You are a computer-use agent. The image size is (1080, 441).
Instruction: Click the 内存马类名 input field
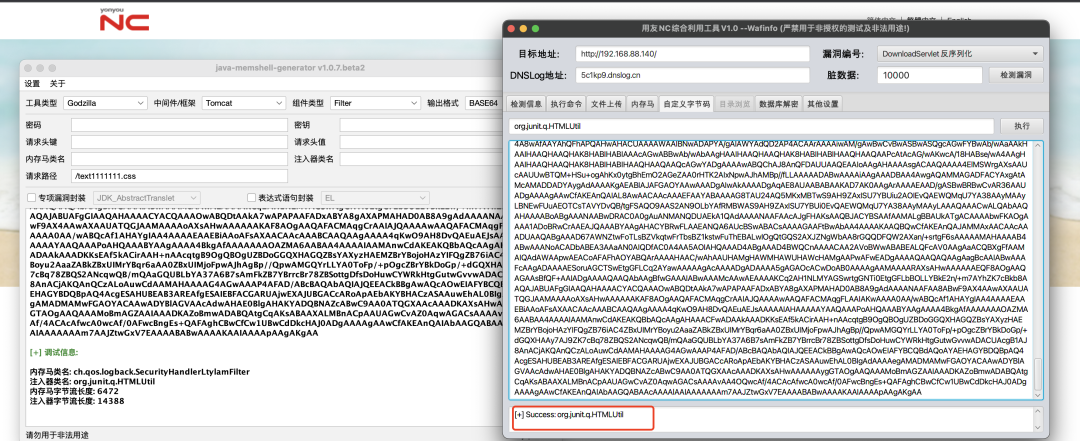pos(179,159)
